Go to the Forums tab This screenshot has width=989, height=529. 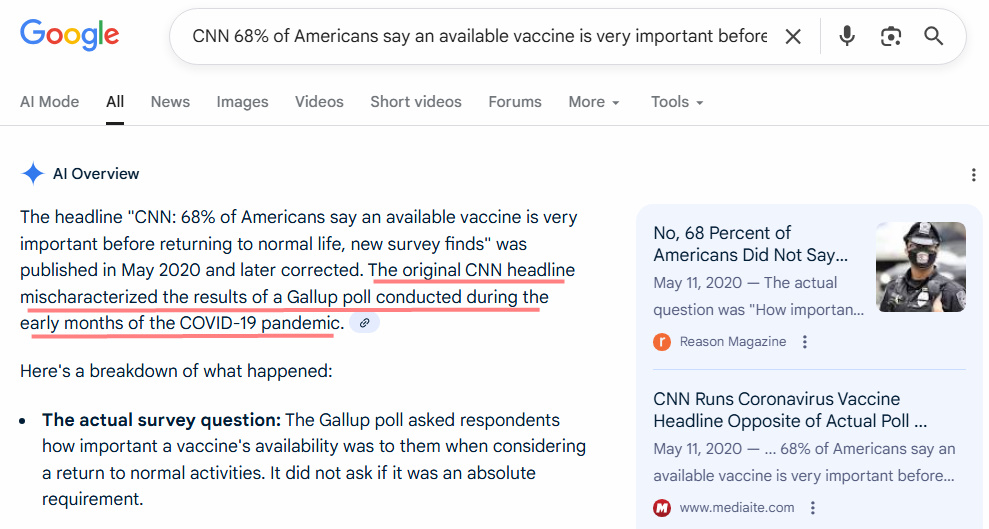[515, 102]
